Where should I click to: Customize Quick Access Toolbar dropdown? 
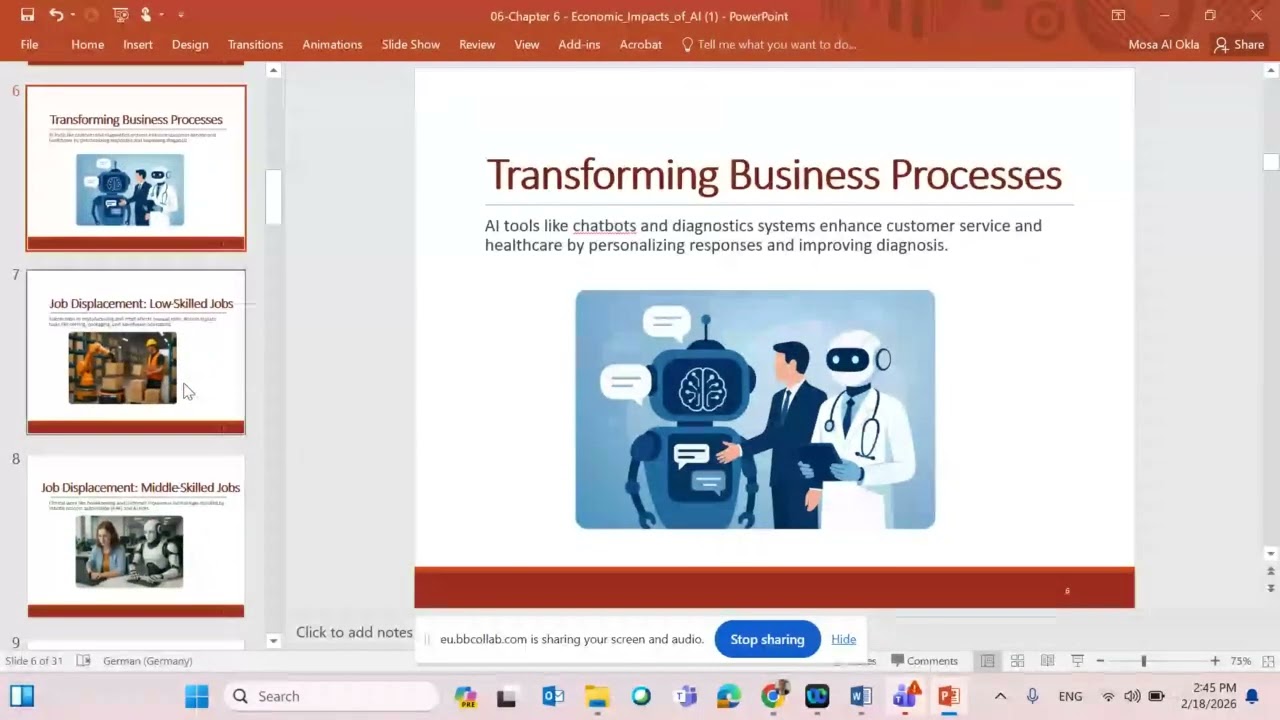[x=181, y=16]
